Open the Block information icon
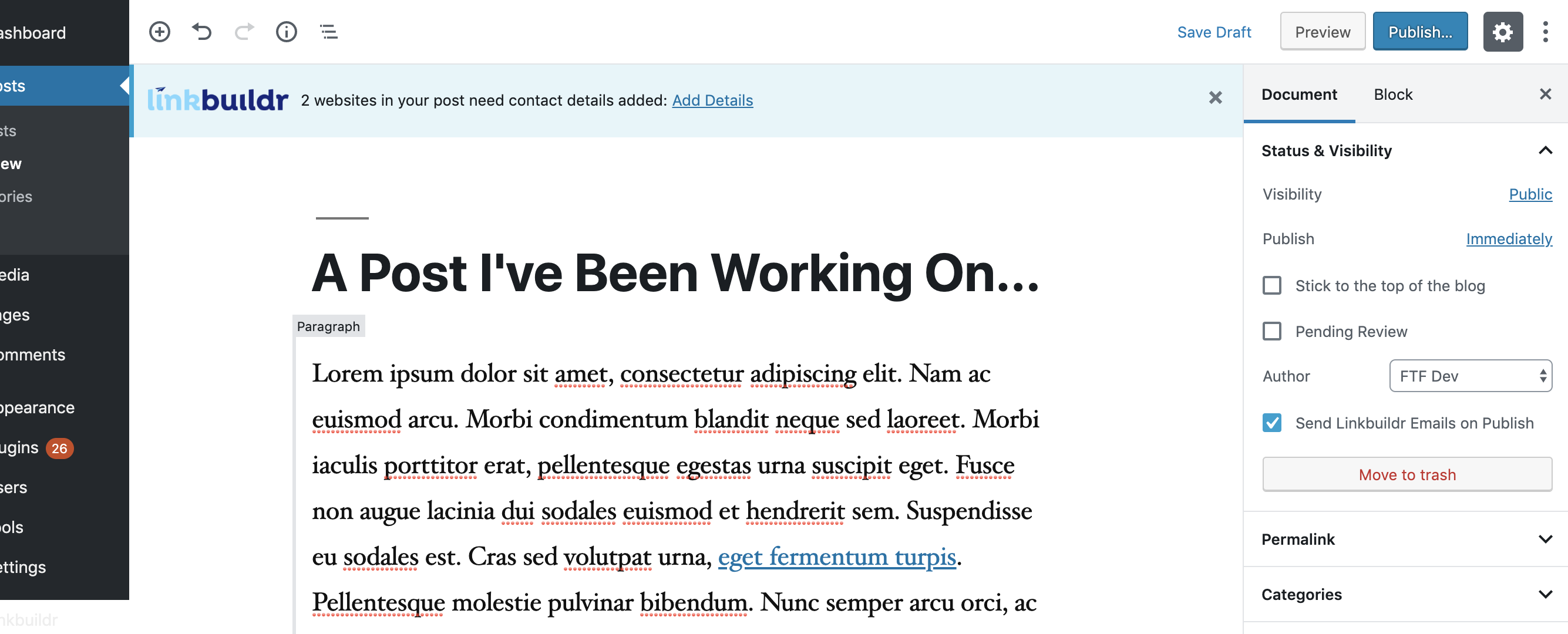Screen dimensions: 1568x634 click(287, 31)
